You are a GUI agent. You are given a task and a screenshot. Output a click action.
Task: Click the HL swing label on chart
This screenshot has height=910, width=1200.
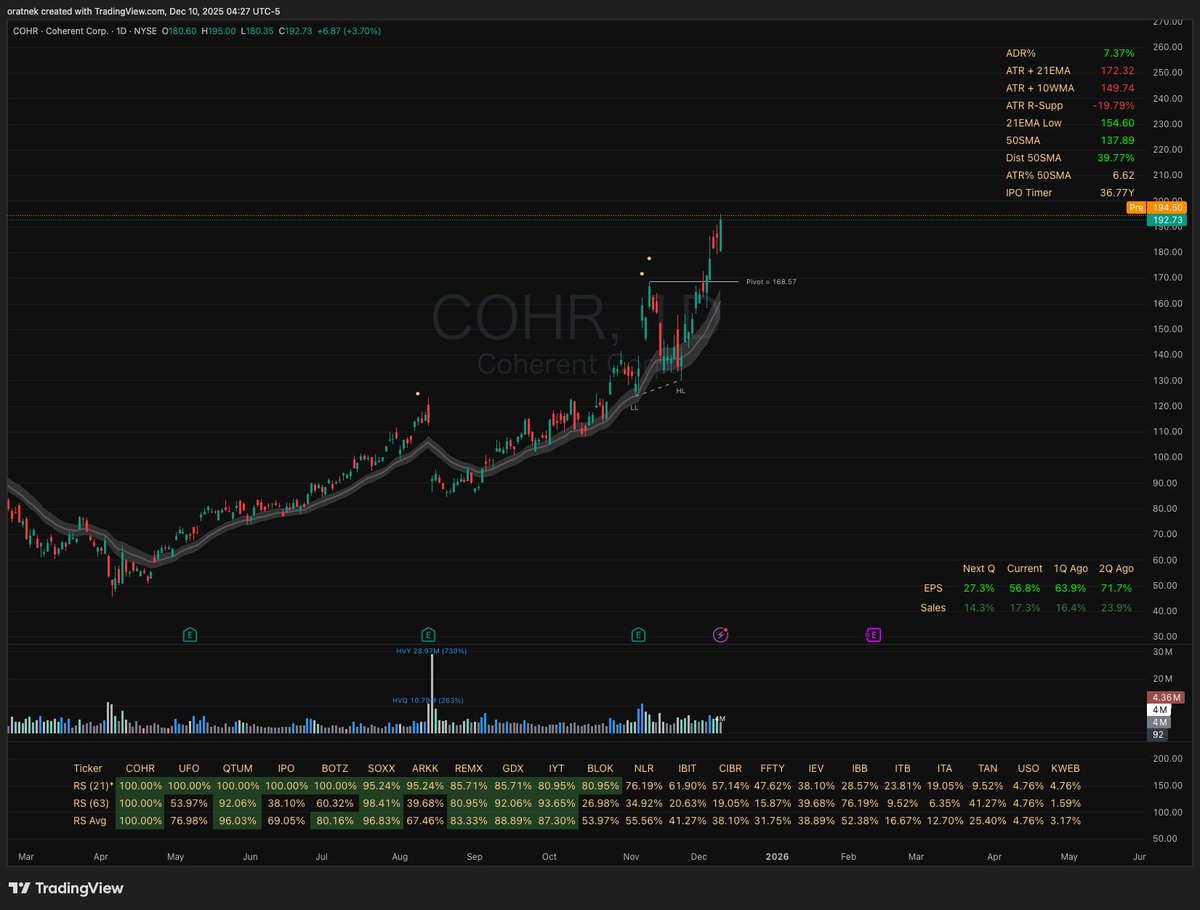pyautogui.click(x=681, y=391)
